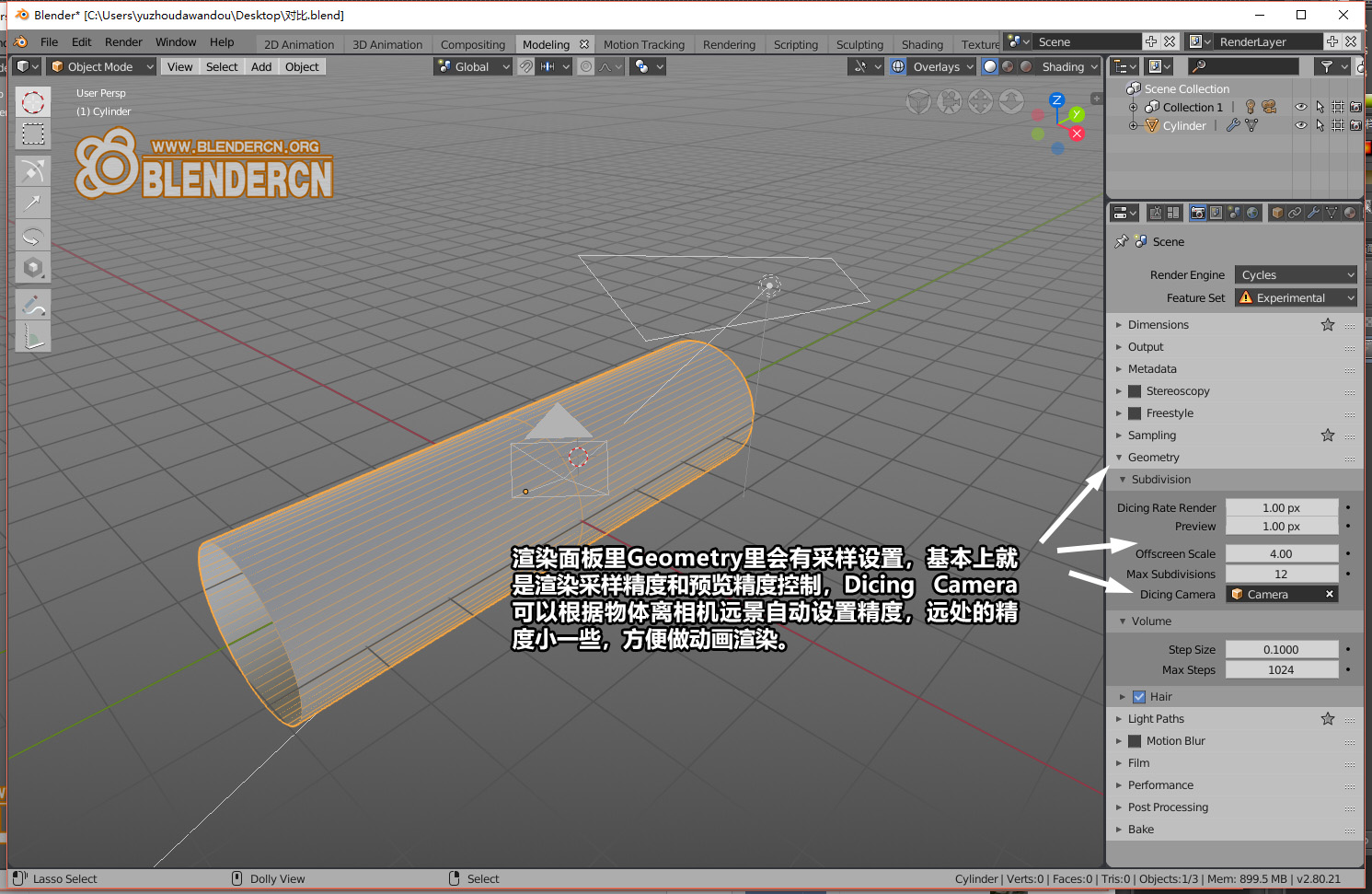Screen dimensions: 1372x894
Task: Open the Shading options dropdown
Action: 1068,66
